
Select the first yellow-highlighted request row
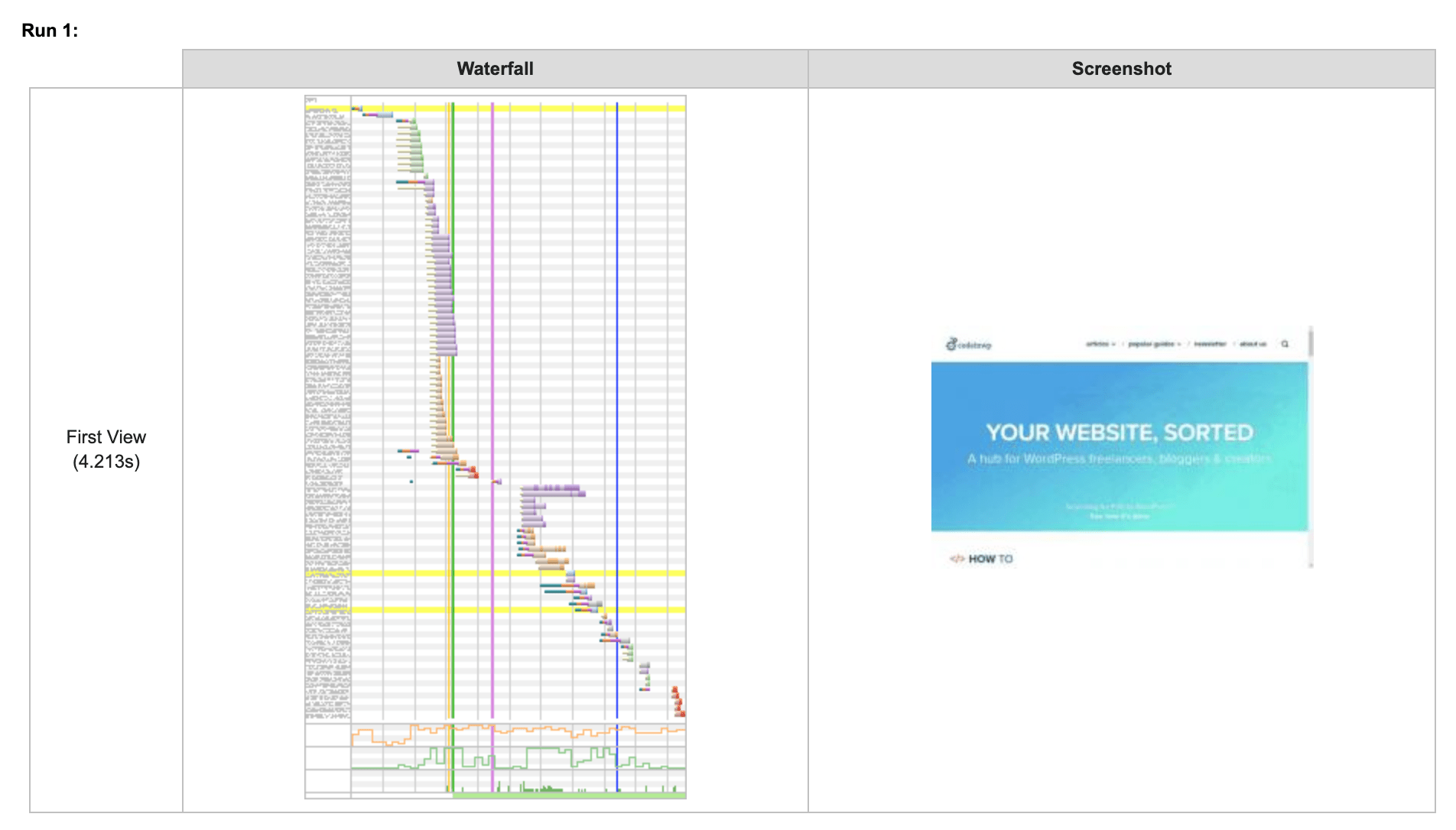pyautogui.click(x=459, y=108)
